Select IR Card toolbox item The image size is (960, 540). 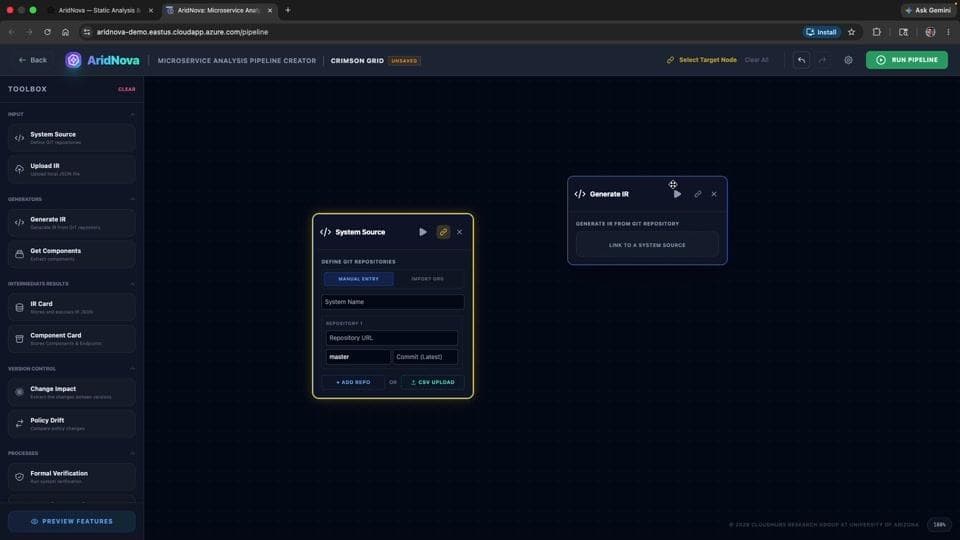(x=72, y=307)
